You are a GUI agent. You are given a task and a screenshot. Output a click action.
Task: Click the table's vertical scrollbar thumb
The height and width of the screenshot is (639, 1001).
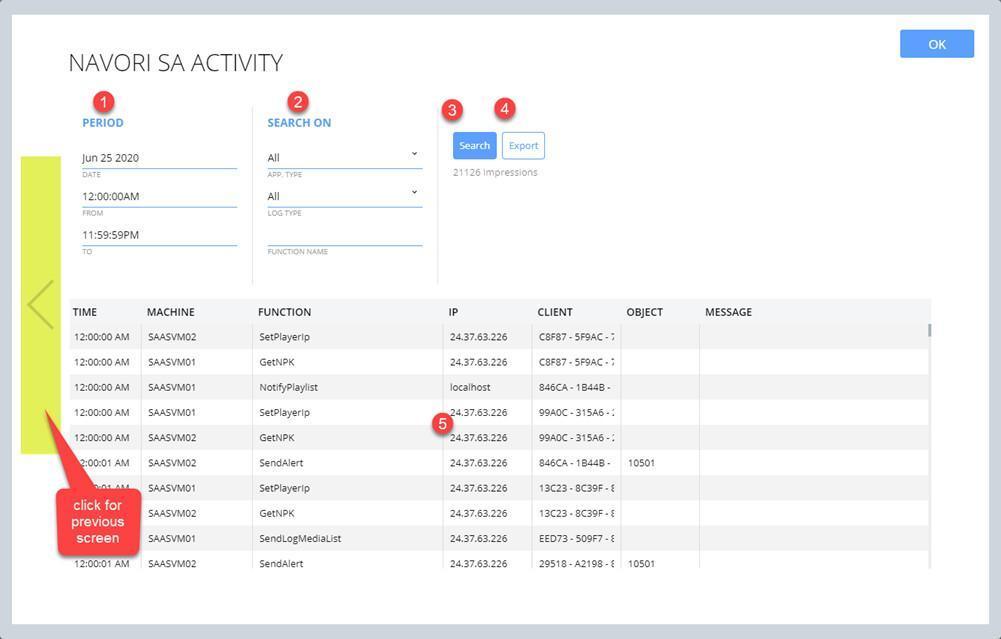point(930,330)
